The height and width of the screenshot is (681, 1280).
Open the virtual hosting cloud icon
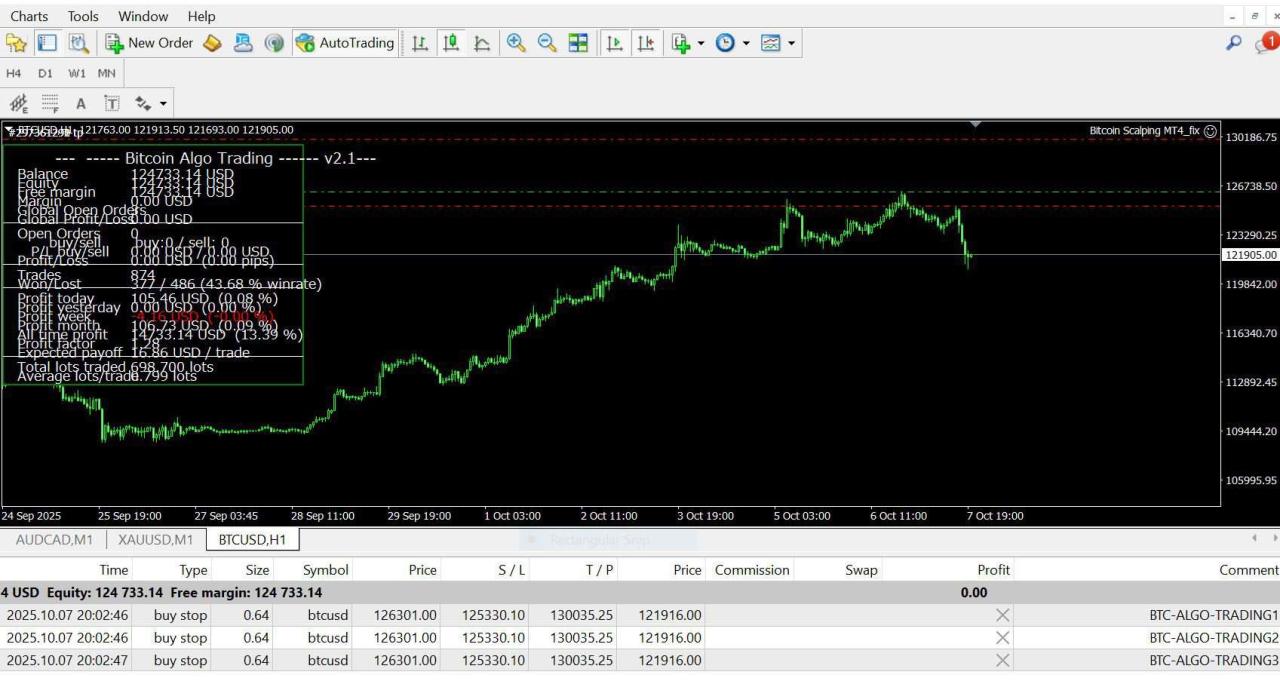[243, 43]
